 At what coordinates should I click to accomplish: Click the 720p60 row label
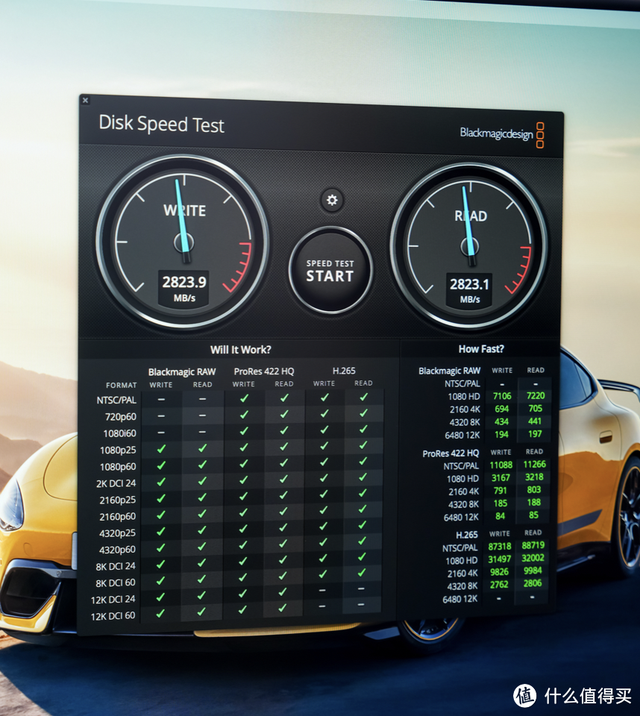point(121,416)
